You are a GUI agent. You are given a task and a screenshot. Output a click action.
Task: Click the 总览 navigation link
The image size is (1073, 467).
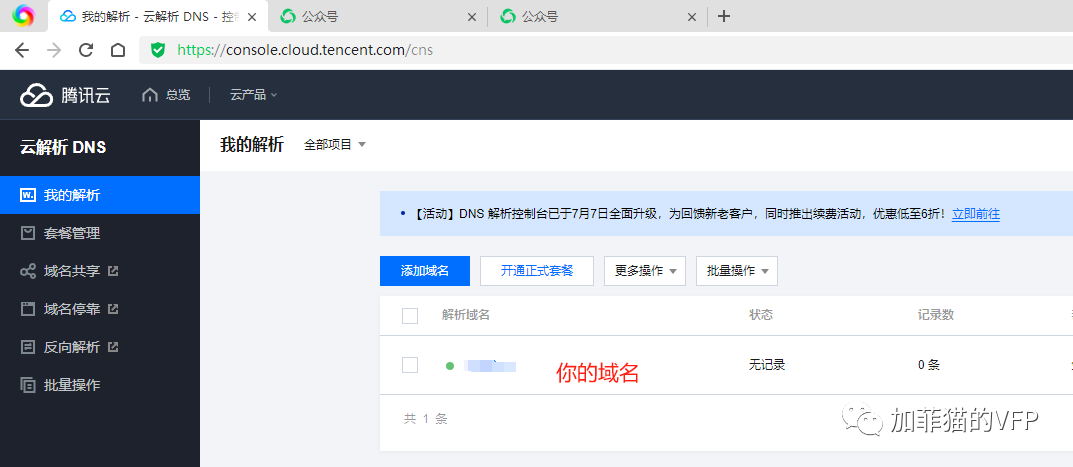(x=166, y=95)
